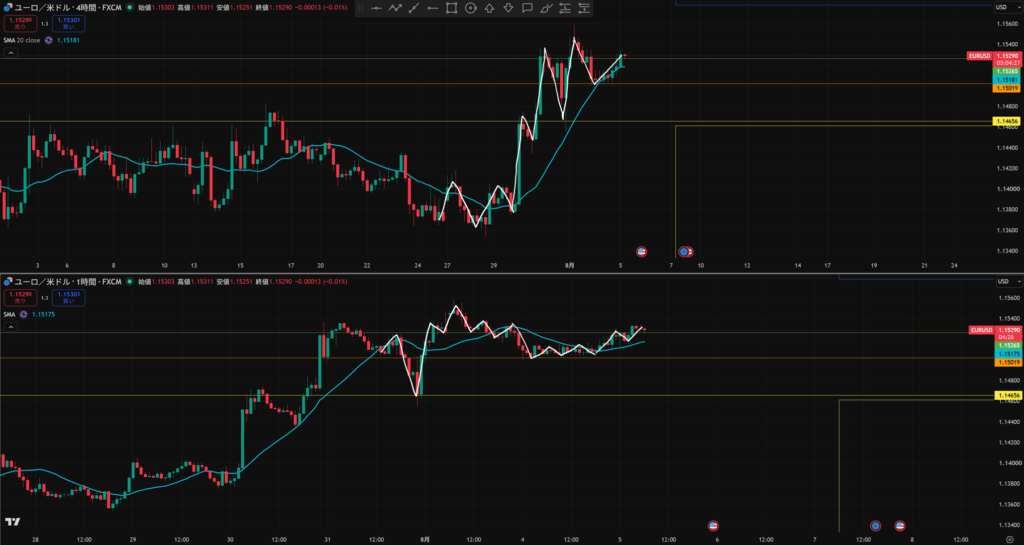The width and height of the screenshot is (1024, 545).
Task: Open the USD currency dropdown on upper chart
Action: point(1004,7)
